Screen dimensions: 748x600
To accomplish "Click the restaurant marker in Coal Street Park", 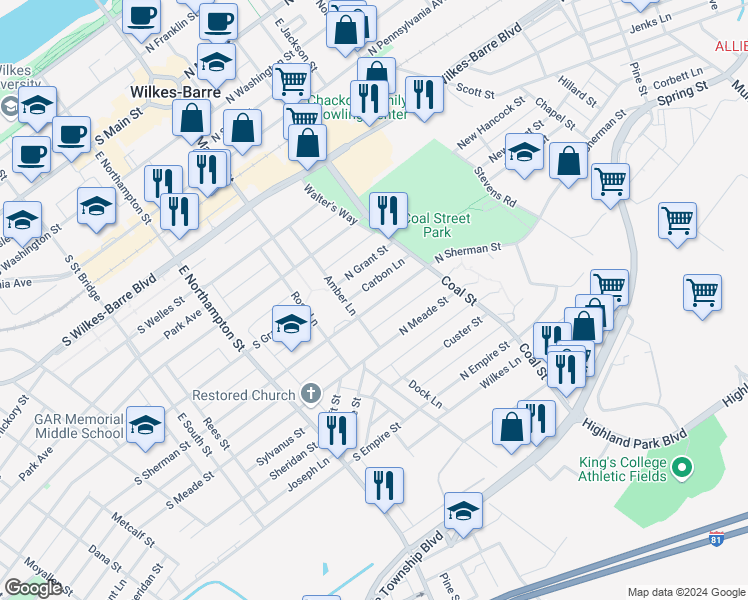I will [387, 211].
